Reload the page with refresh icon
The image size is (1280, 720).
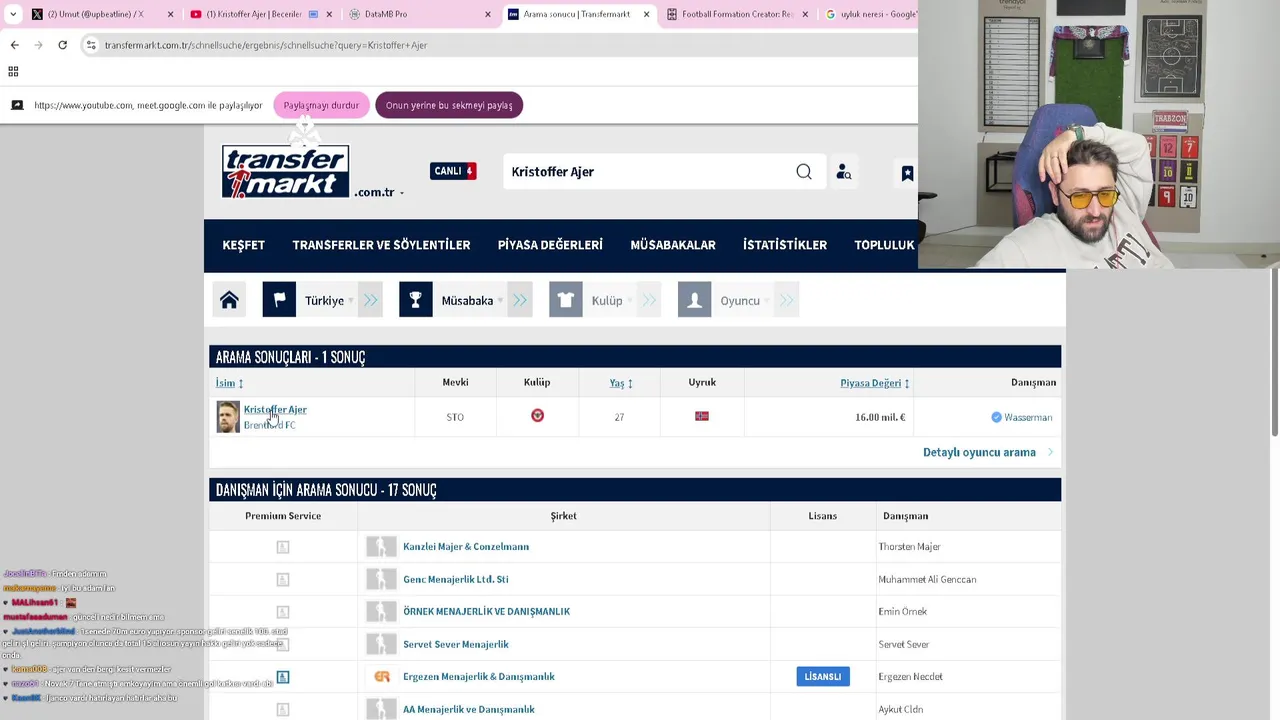(62, 45)
